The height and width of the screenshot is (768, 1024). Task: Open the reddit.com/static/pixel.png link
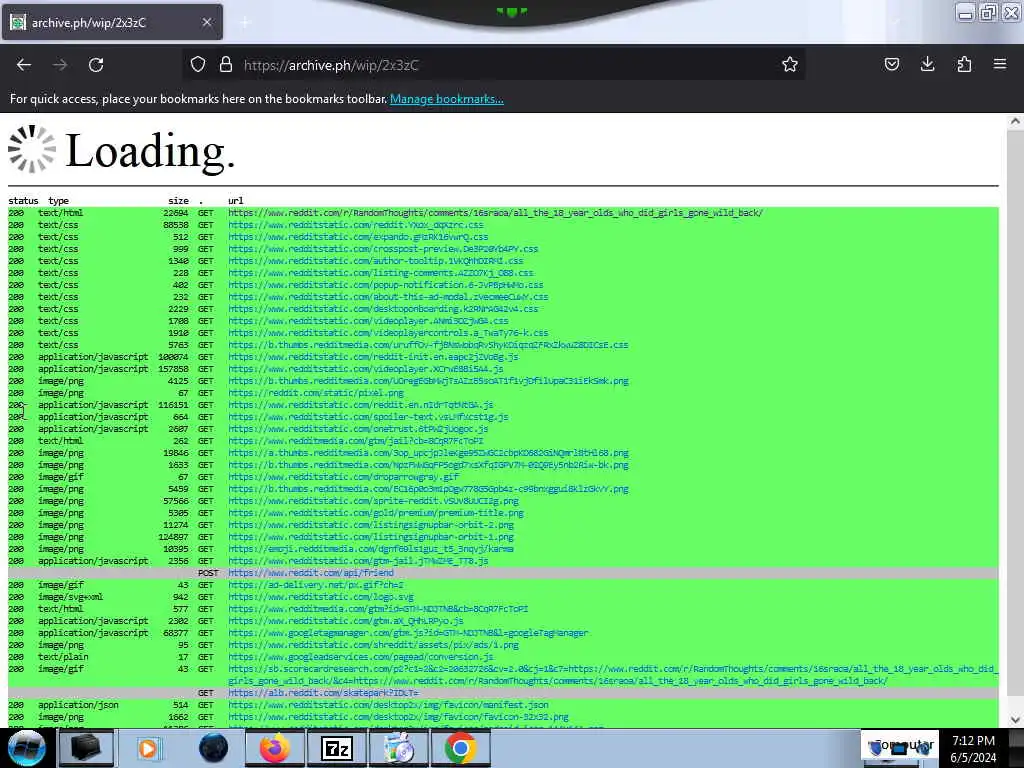click(x=315, y=393)
